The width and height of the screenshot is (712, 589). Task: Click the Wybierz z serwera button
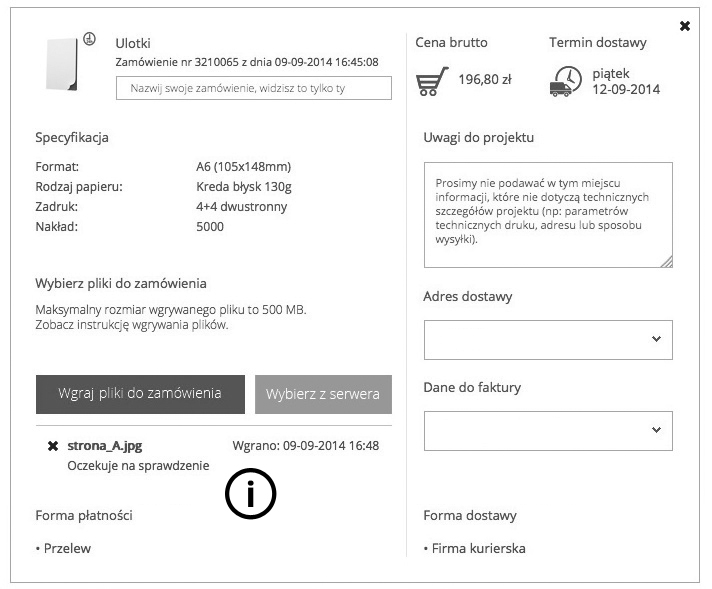[x=323, y=394]
